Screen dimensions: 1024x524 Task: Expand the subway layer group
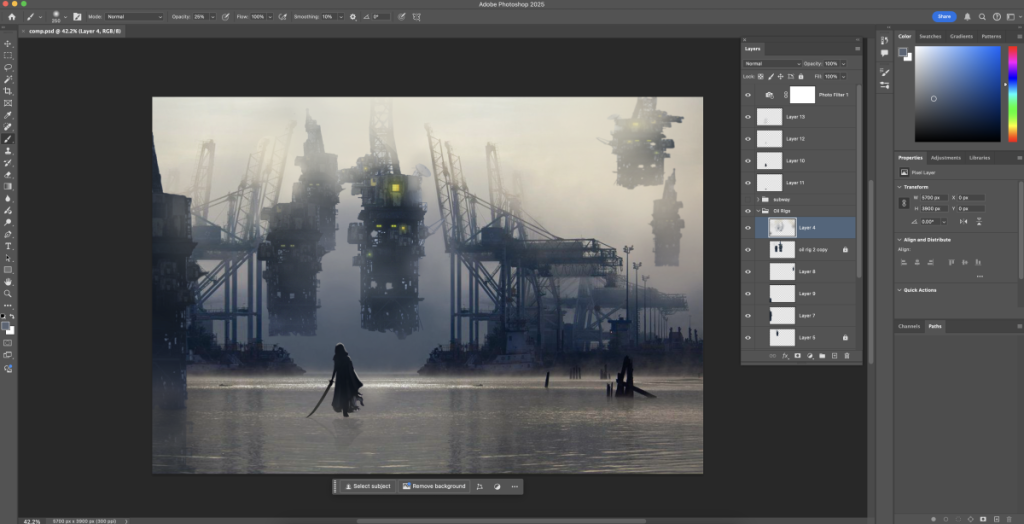click(758, 199)
